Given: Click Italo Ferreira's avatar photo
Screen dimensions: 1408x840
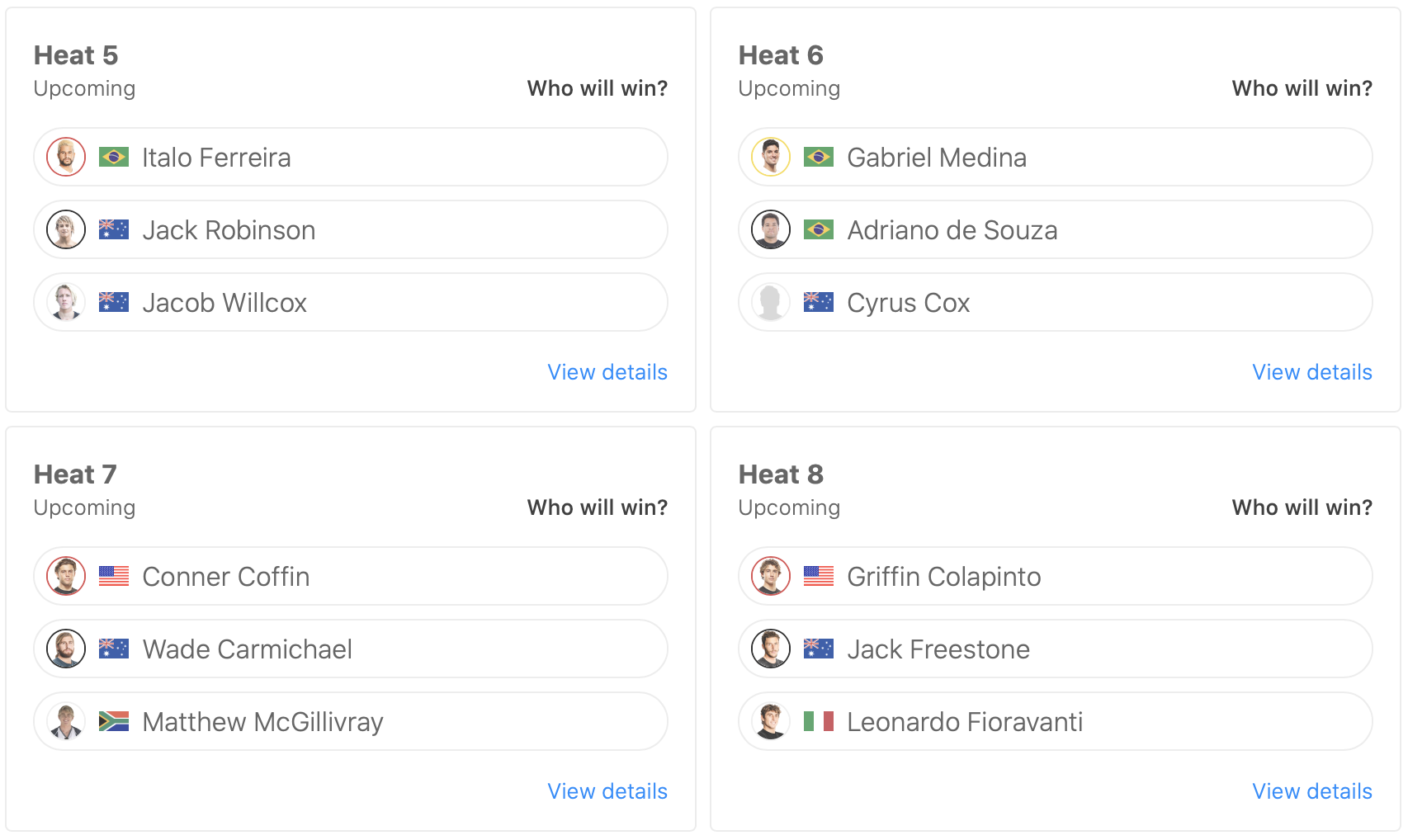Looking at the screenshot, I should click(66, 157).
